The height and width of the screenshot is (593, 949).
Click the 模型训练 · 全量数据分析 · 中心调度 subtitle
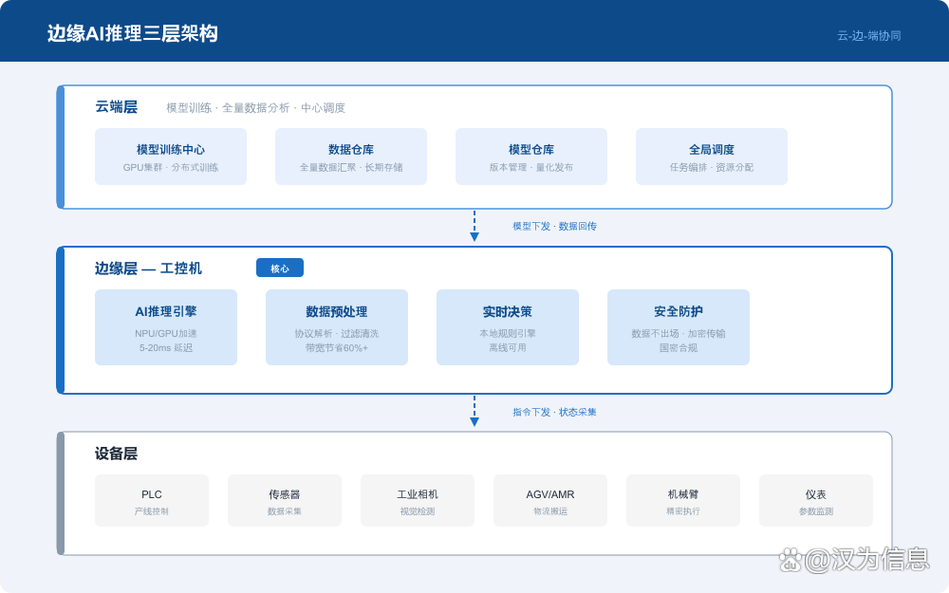coord(256,108)
